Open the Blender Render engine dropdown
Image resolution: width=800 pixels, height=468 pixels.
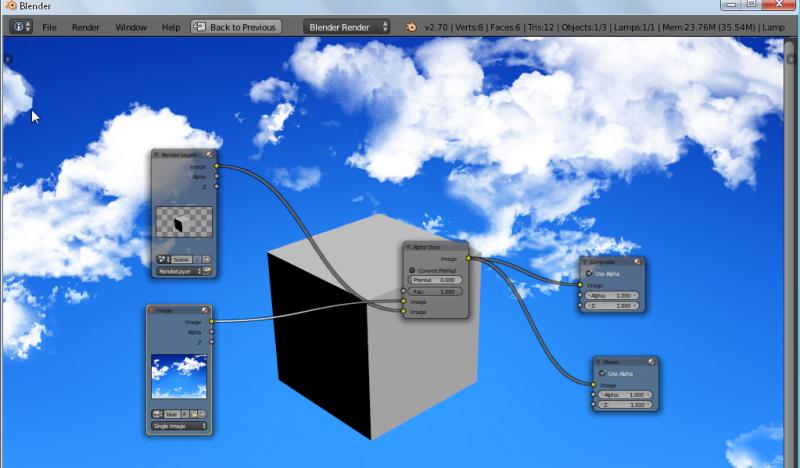346,27
